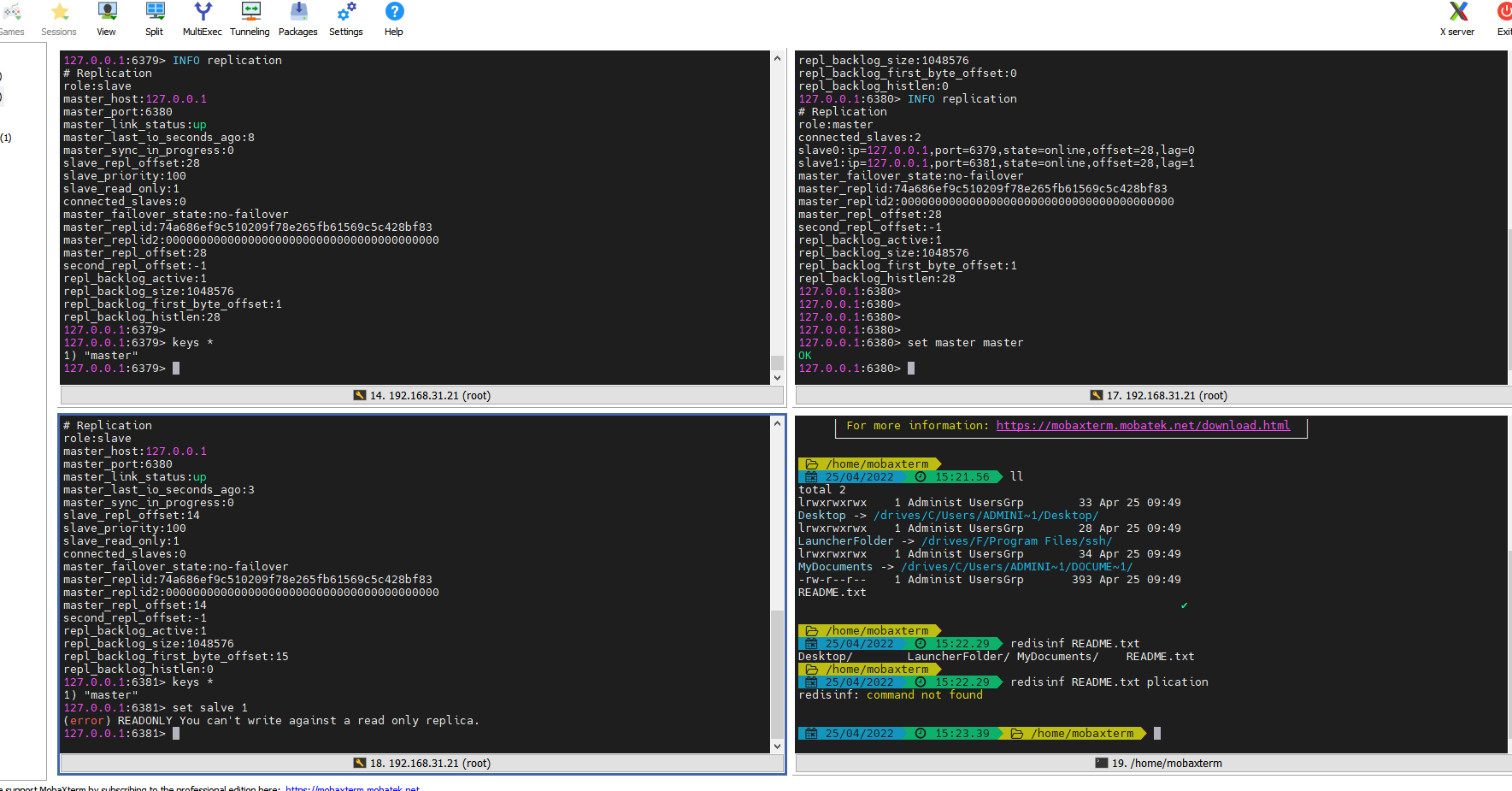Click the scroll-up arrow in terminal 18

click(777, 423)
